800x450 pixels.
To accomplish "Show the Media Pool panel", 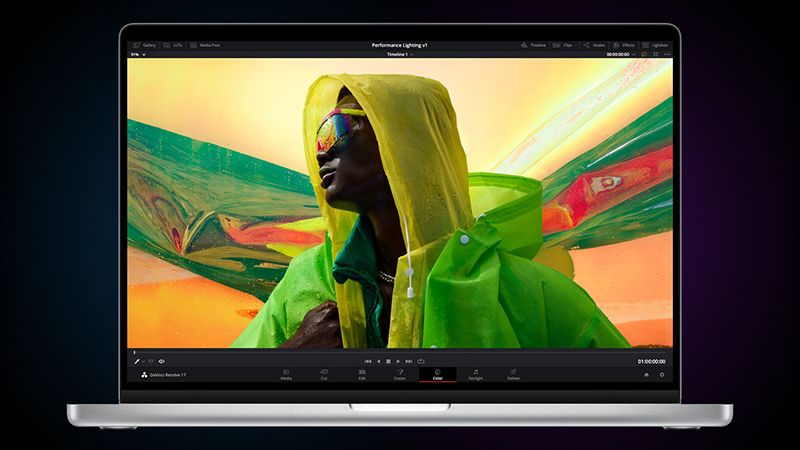I will [x=207, y=45].
